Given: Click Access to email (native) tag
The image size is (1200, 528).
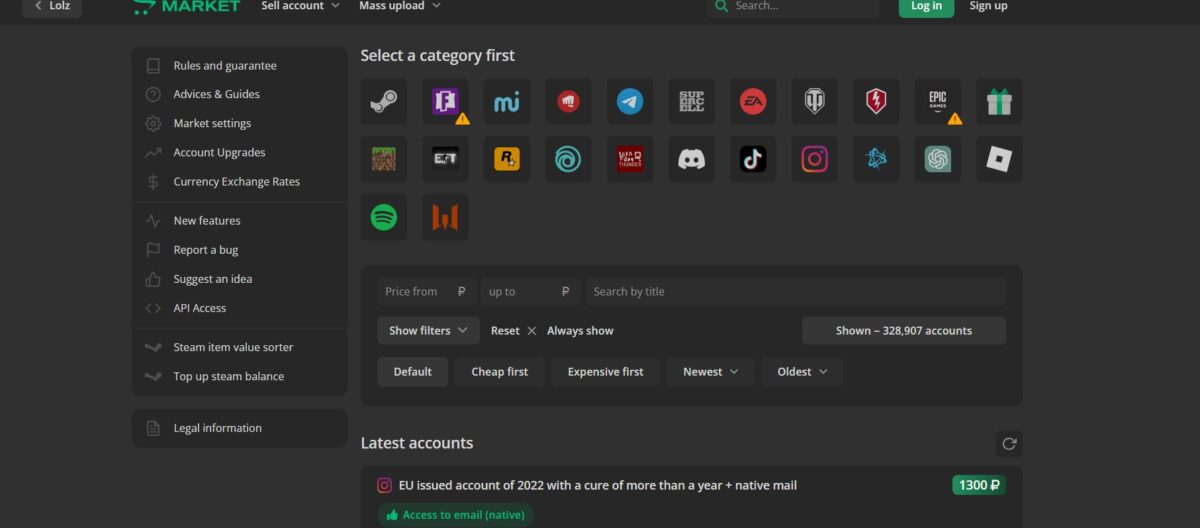Looking at the screenshot, I should pyautogui.click(x=456, y=515).
